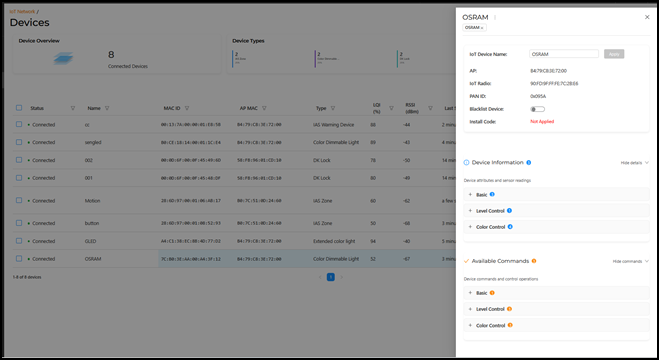This screenshot has width=659, height=360.
Task: Open the Name column filter icon
Action: [x=107, y=108]
